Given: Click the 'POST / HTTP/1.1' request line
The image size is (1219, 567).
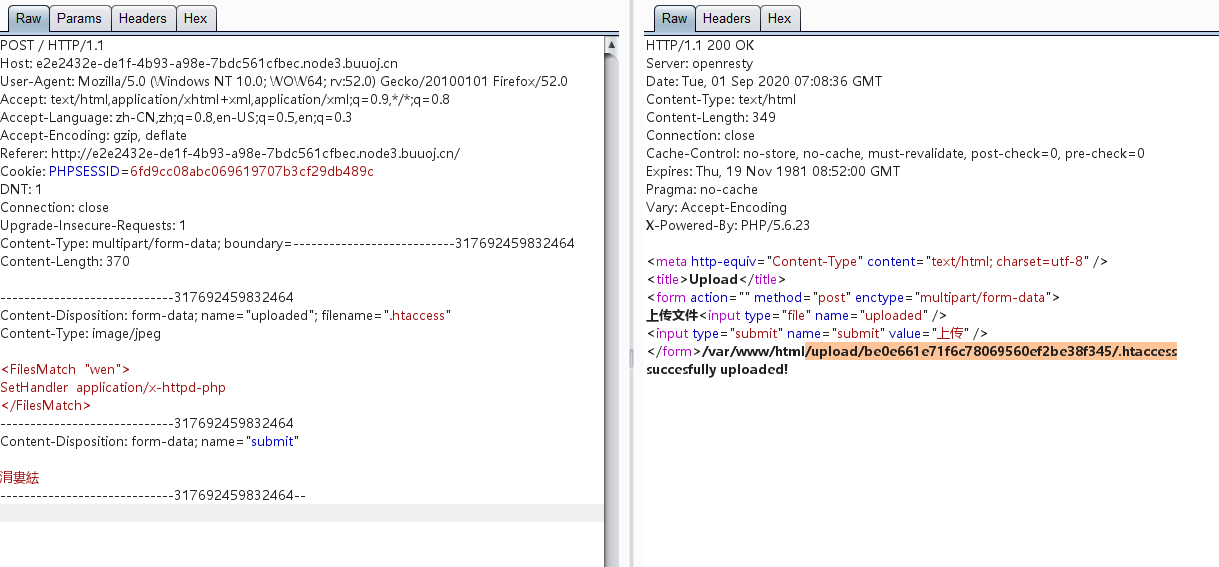Looking at the screenshot, I should click(52, 45).
